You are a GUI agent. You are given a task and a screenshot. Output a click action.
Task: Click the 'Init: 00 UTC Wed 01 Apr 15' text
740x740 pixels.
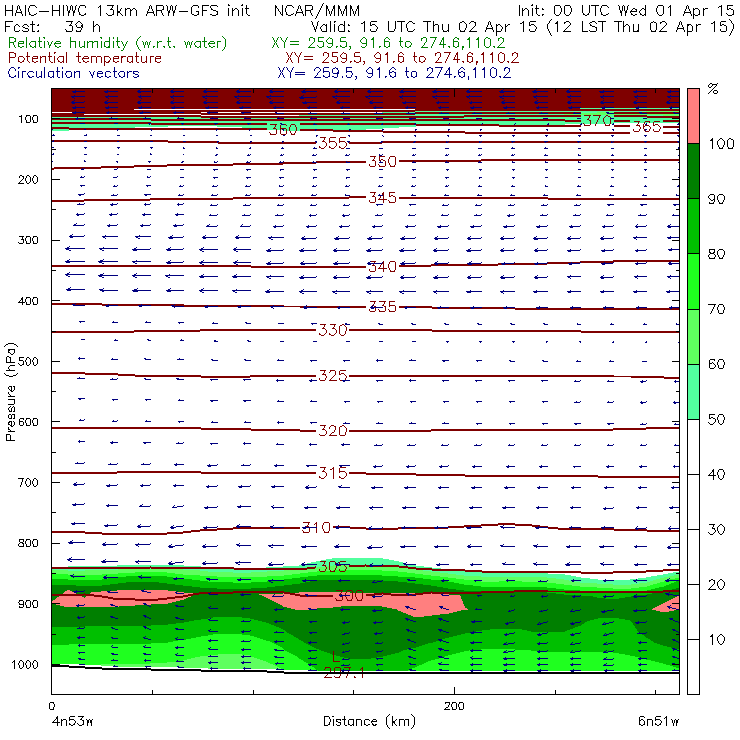pos(626,11)
